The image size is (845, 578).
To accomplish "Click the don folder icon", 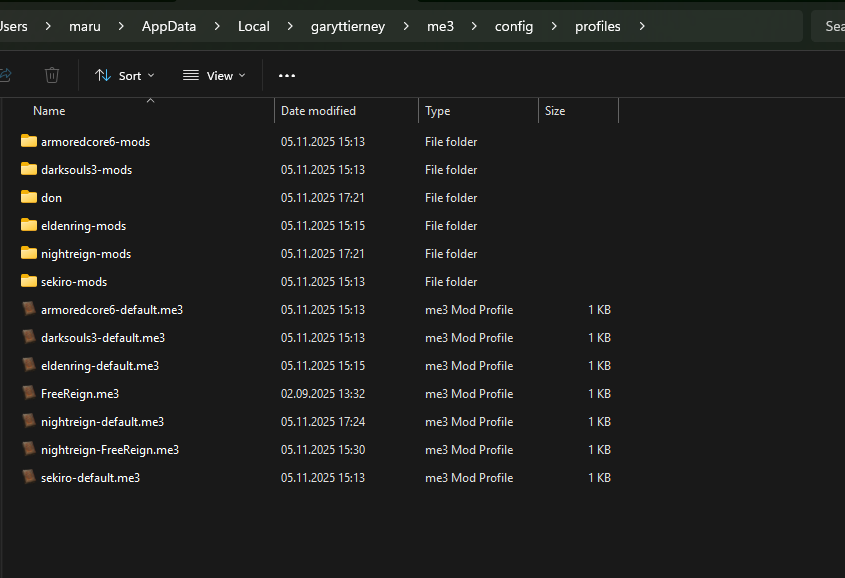I will pos(28,197).
